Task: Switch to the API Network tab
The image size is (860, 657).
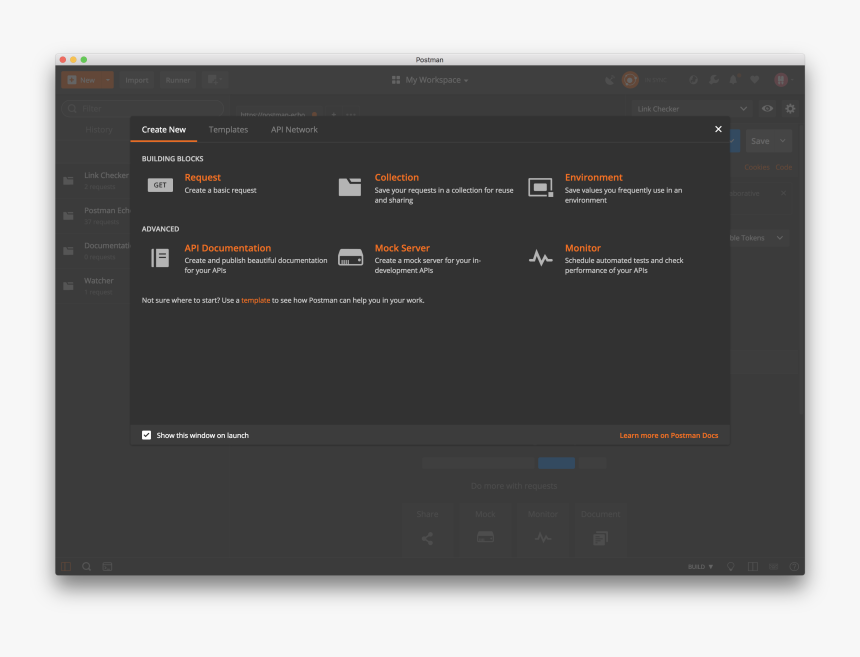Action: click(x=294, y=130)
